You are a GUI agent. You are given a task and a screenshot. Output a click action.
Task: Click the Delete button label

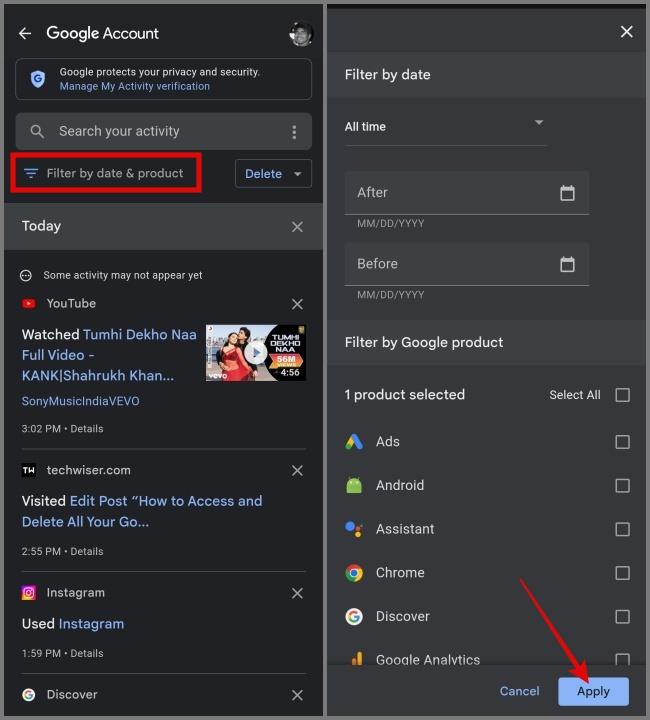click(x=263, y=174)
